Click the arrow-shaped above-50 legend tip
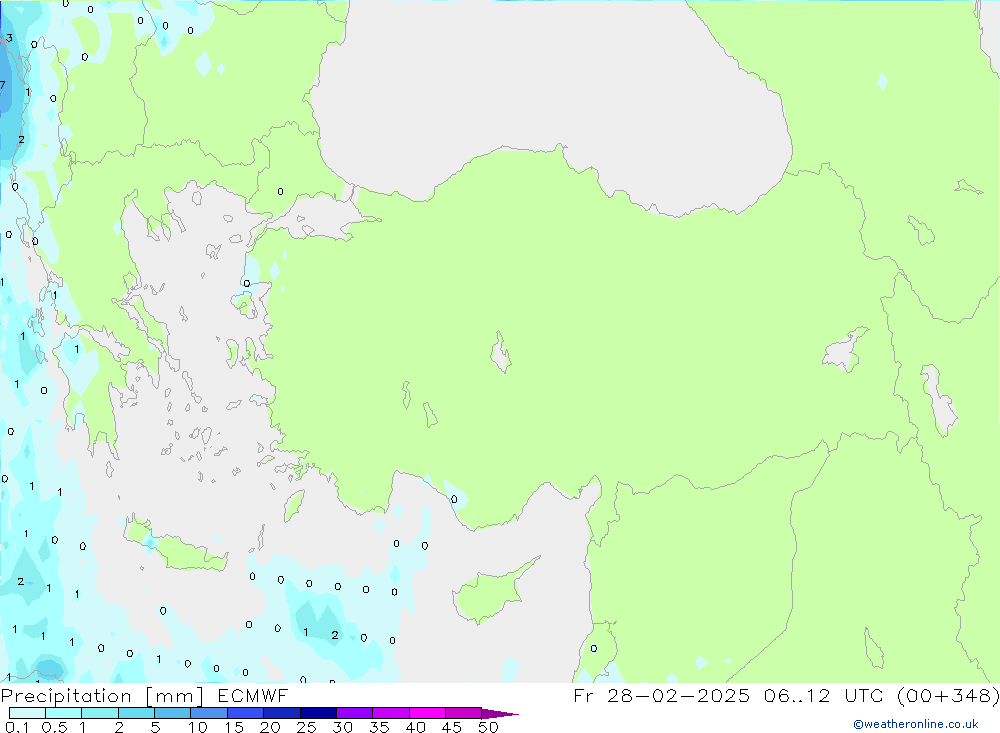Viewport: 1000px width, 733px height. 499,714
